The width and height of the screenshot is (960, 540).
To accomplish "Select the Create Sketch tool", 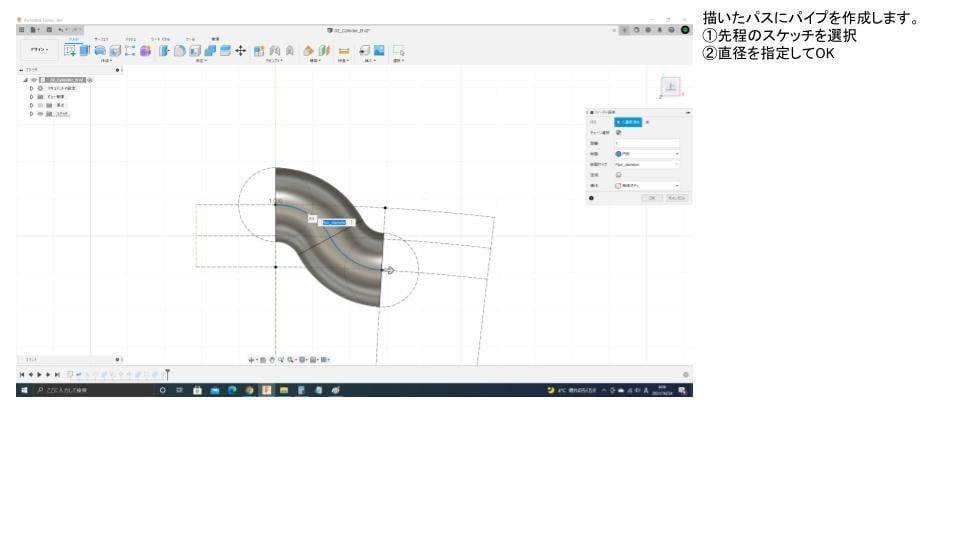I will click(70, 51).
